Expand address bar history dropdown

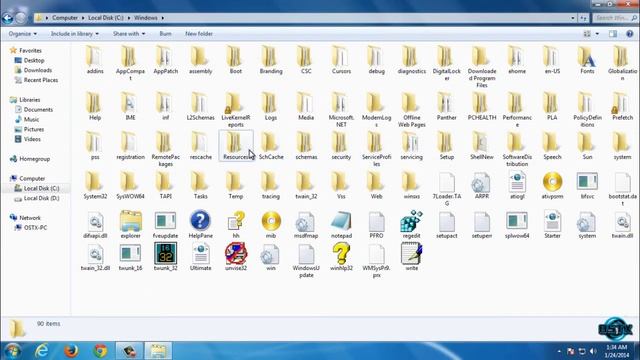click(x=573, y=18)
